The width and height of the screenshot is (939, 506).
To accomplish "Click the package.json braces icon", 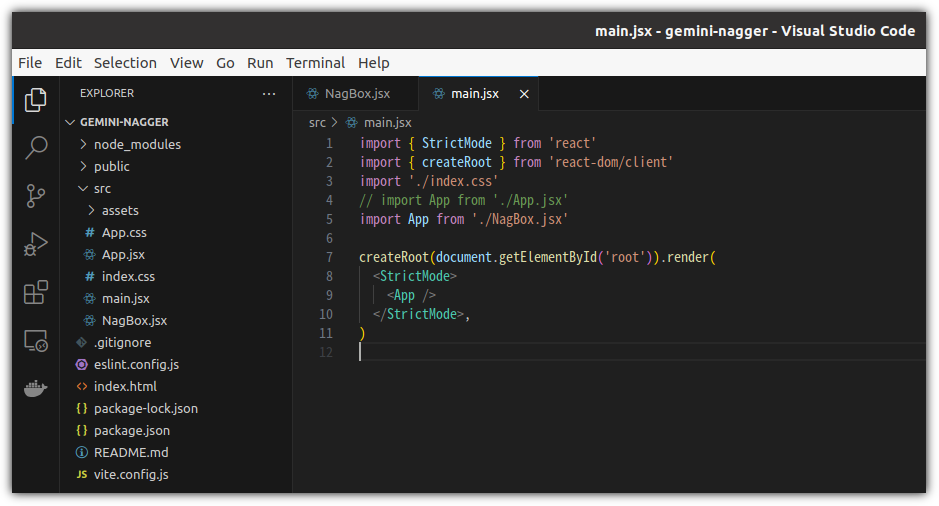I will coord(81,431).
